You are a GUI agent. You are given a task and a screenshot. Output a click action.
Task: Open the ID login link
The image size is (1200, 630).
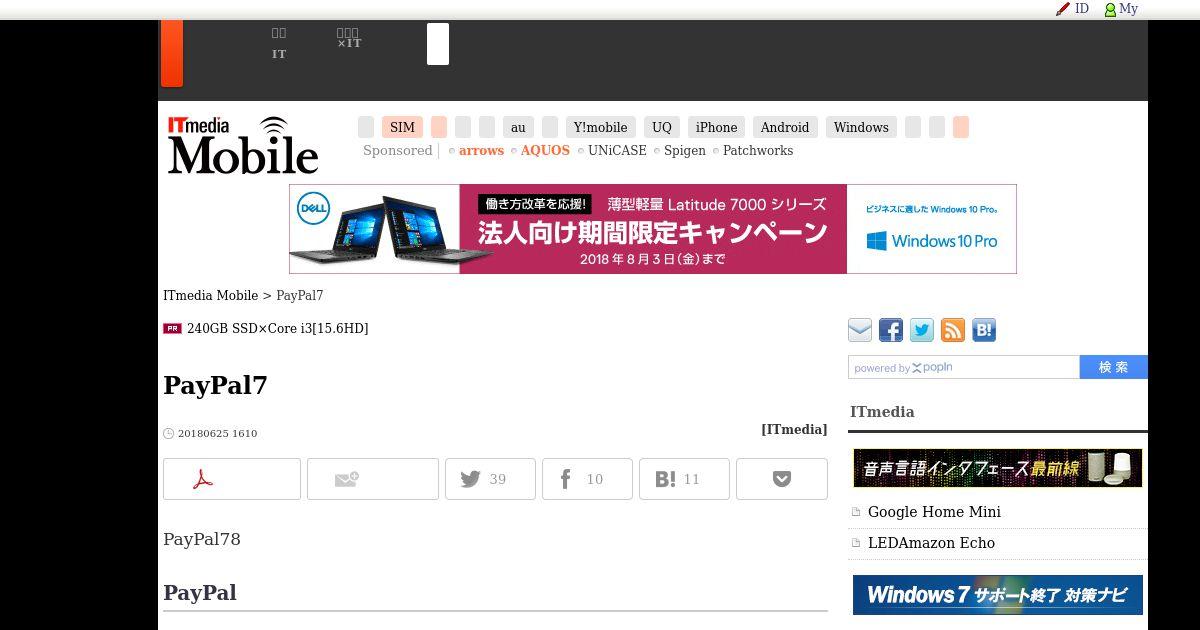1073,8
